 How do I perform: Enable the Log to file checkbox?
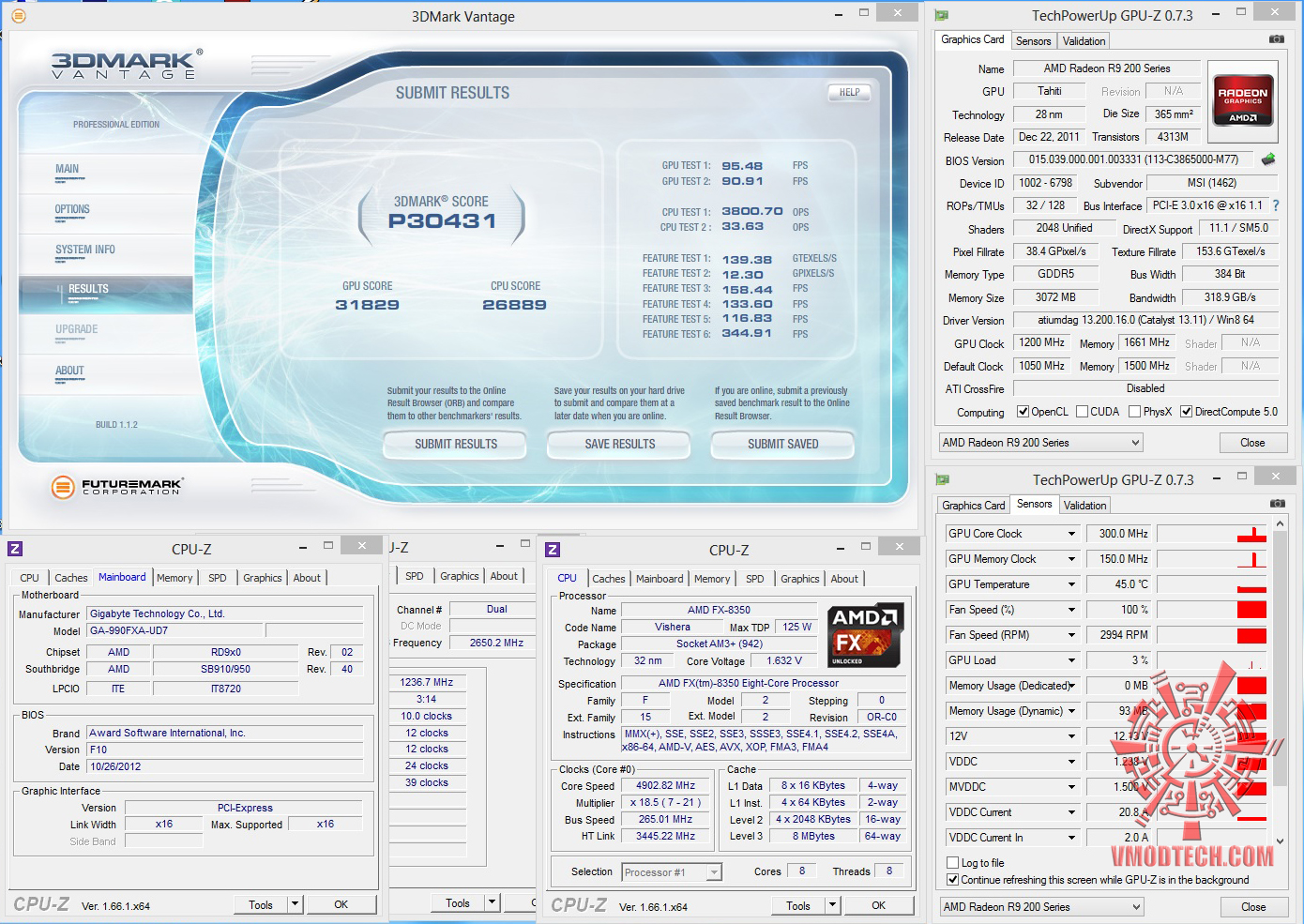[x=953, y=863]
